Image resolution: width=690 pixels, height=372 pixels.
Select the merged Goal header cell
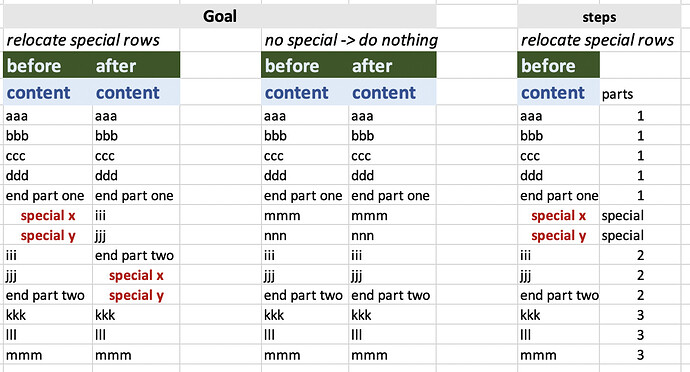(220, 17)
